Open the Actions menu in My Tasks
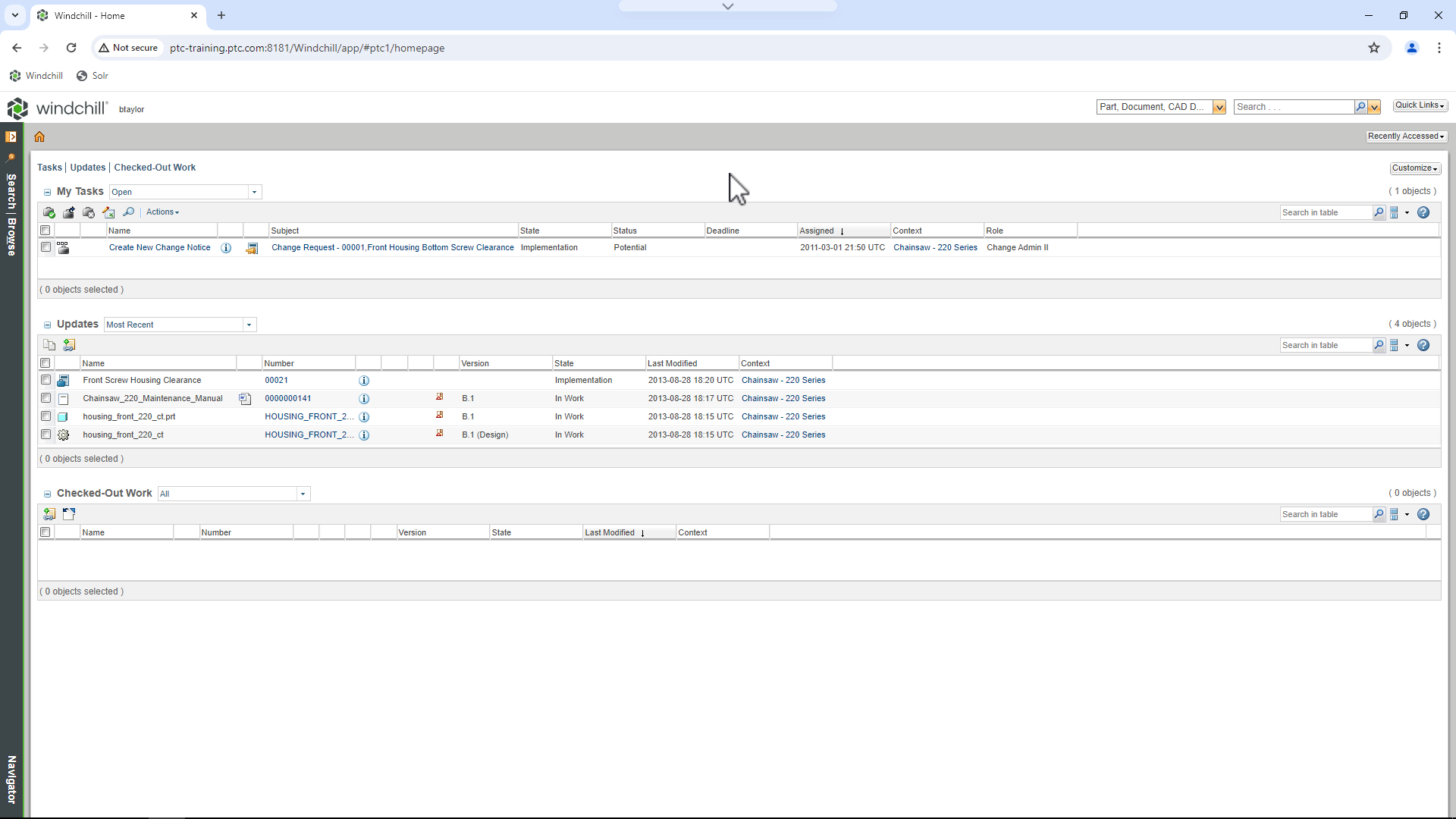 coord(162,212)
